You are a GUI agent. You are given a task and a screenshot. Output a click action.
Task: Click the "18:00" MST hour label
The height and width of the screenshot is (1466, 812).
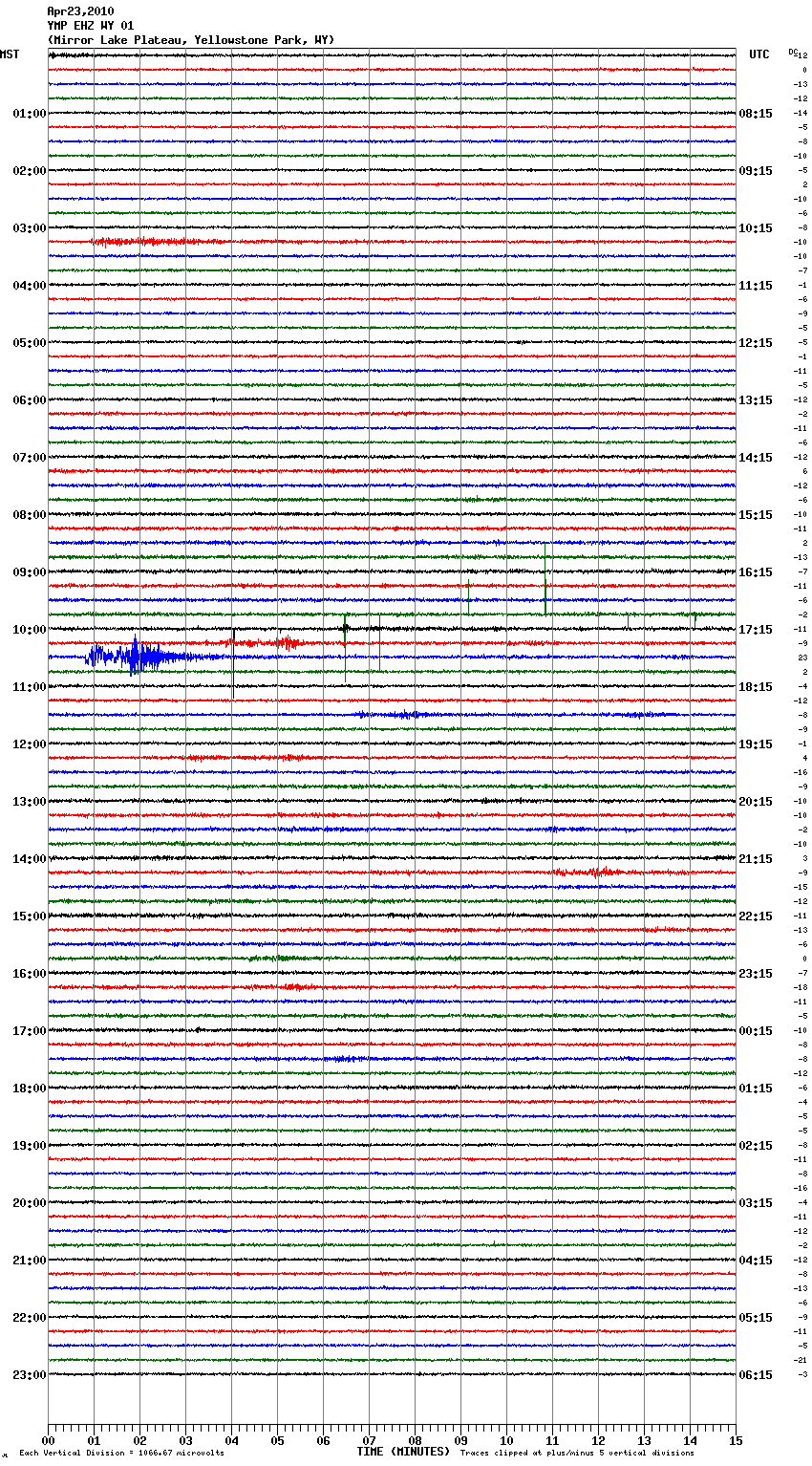point(29,1089)
